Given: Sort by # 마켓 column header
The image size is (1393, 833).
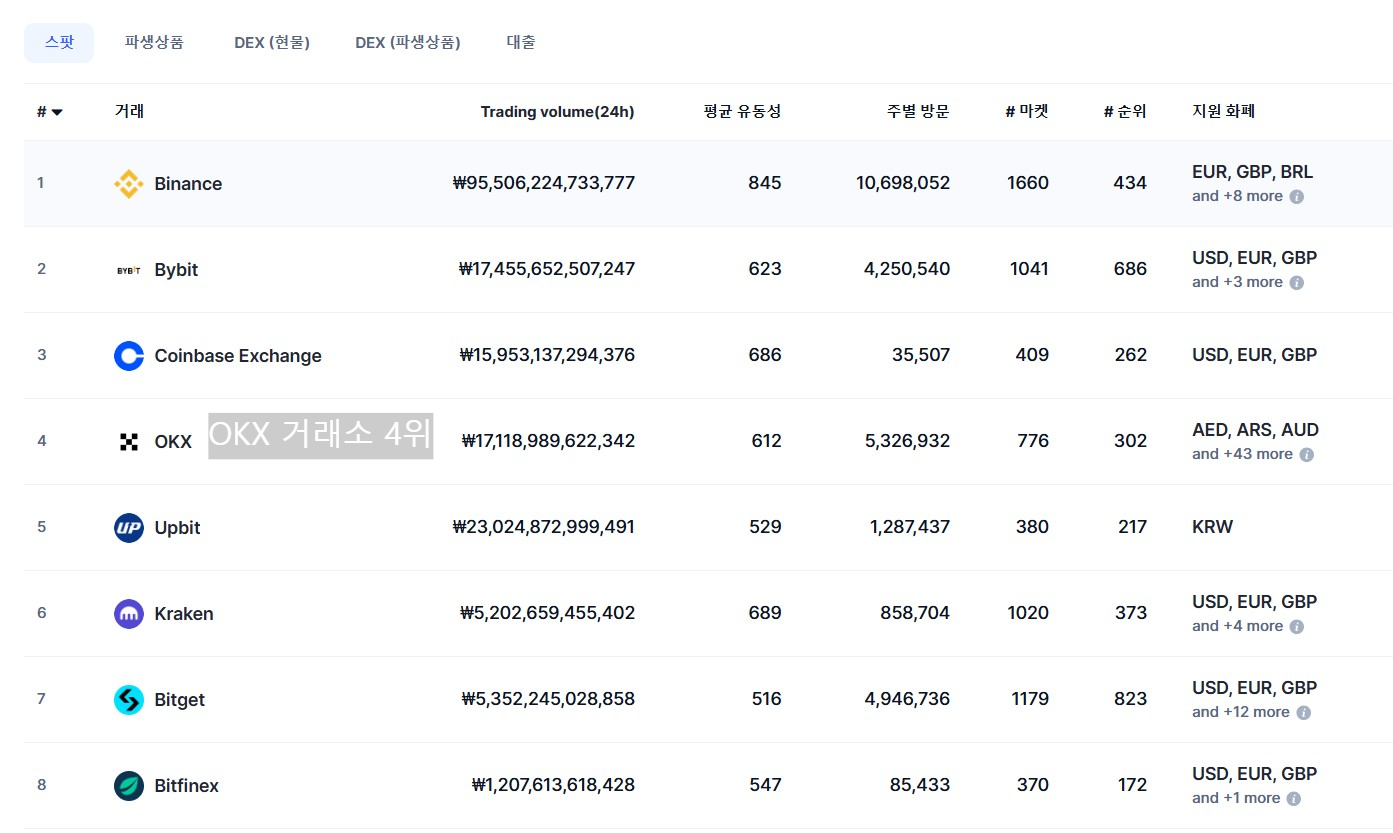Looking at the screenshot, I should click(x=1027, y=112).
